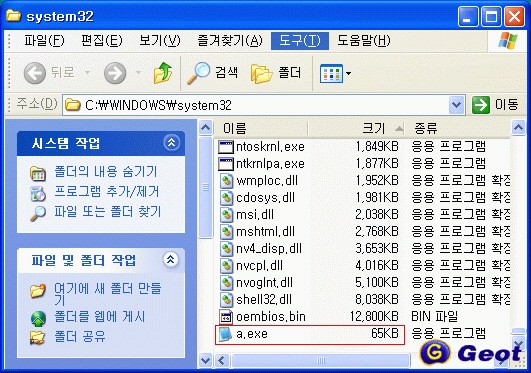Click the 프로그램 추가/제거 link

pos(106,192)
